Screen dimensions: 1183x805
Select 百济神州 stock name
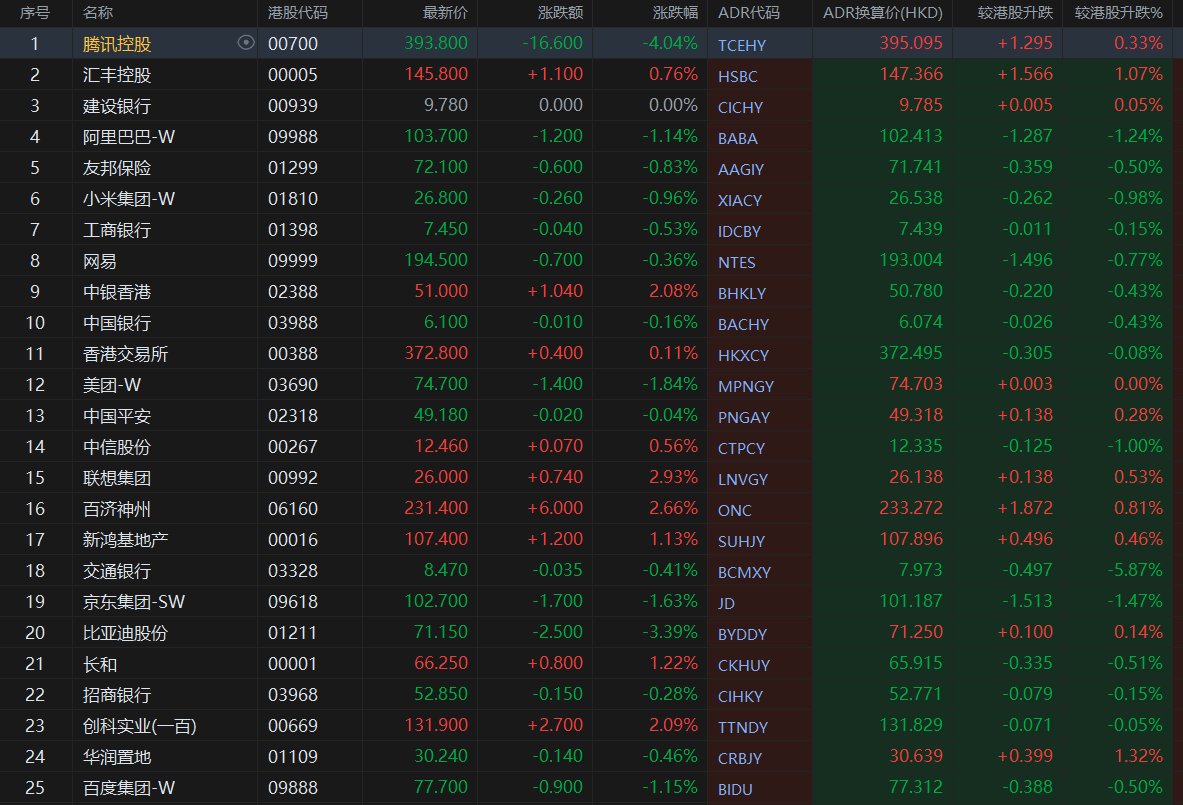pos(117,509)
